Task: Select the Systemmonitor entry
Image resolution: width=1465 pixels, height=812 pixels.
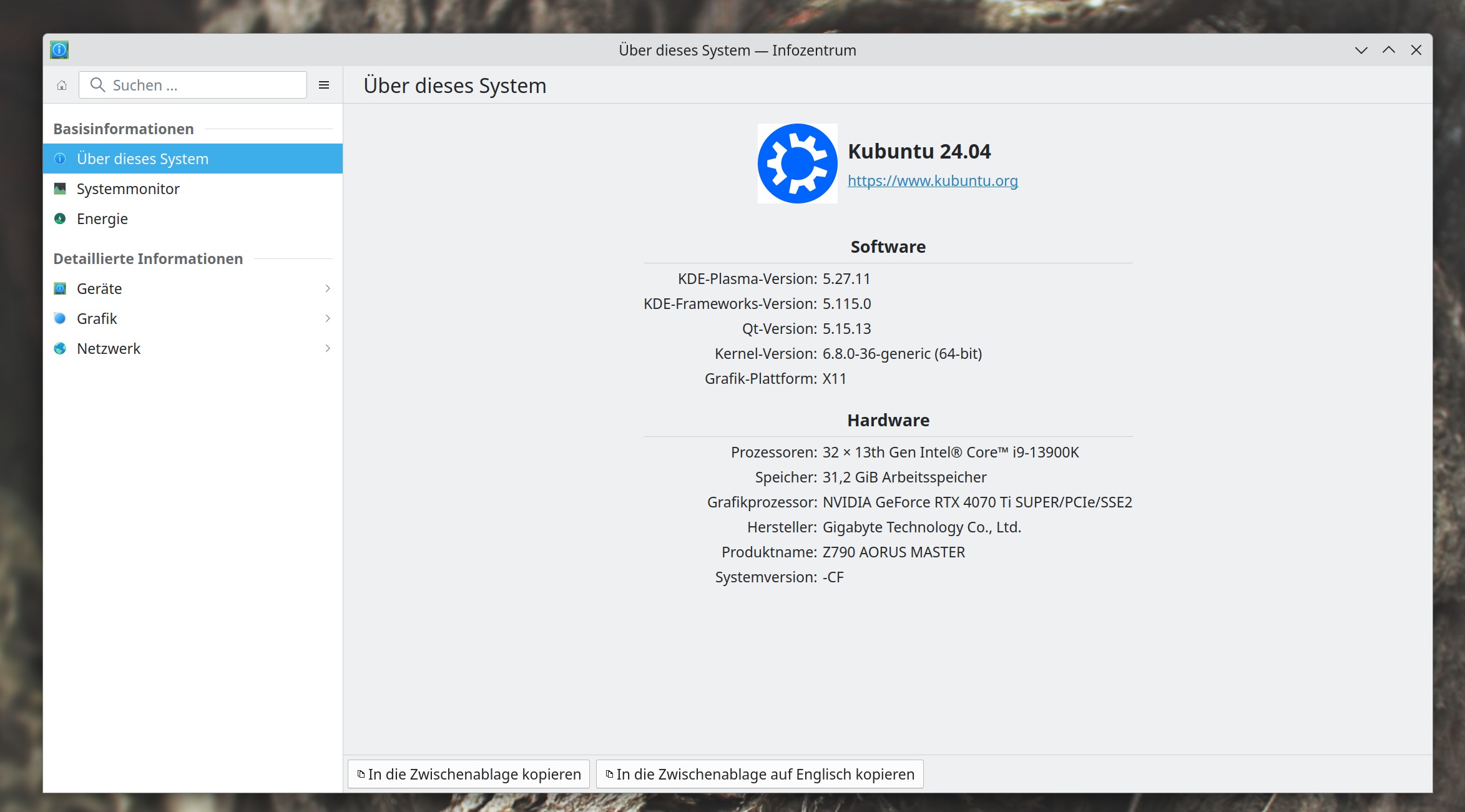Action: click(128, 189)
